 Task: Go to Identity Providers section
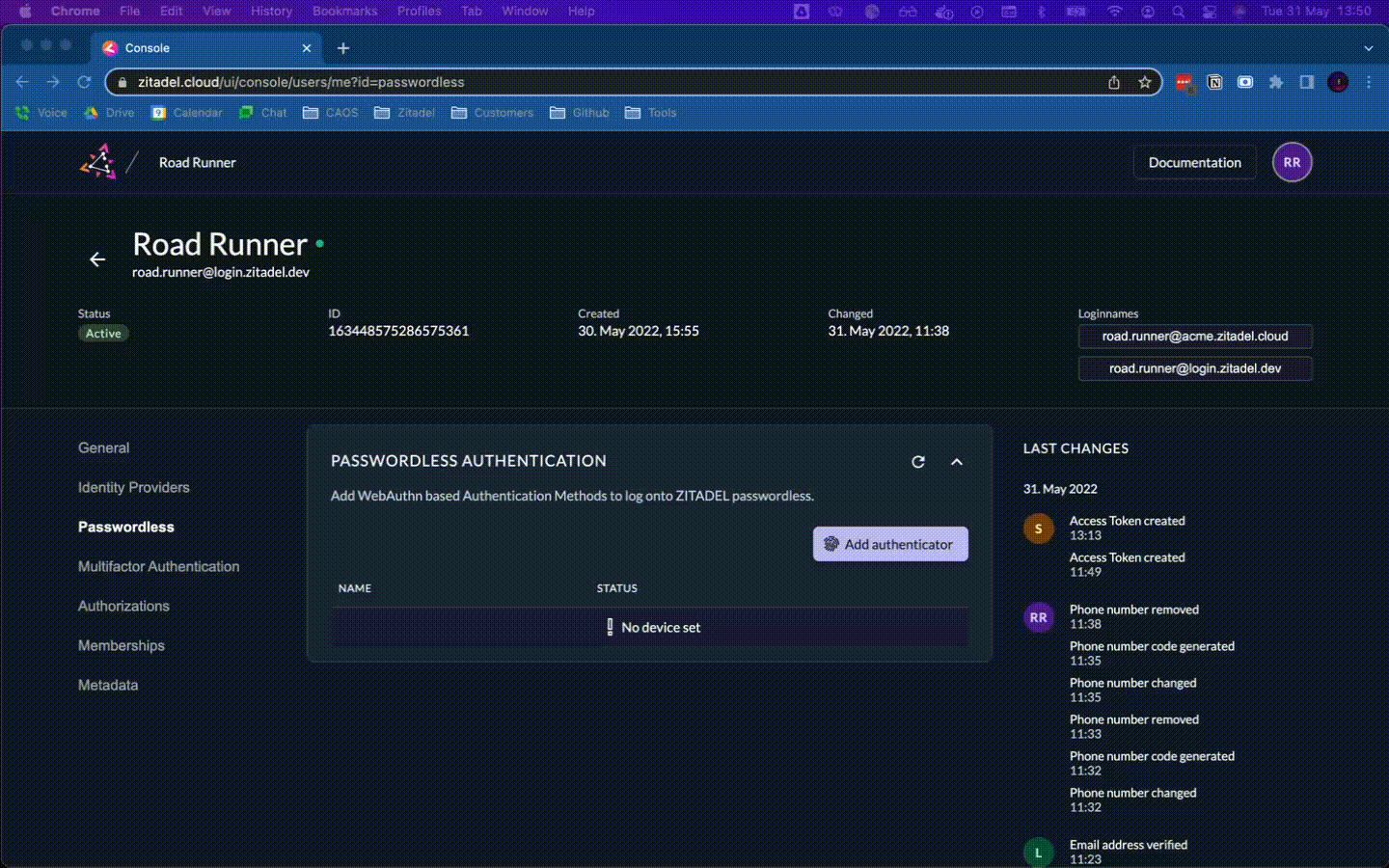[x=133, y=487]
